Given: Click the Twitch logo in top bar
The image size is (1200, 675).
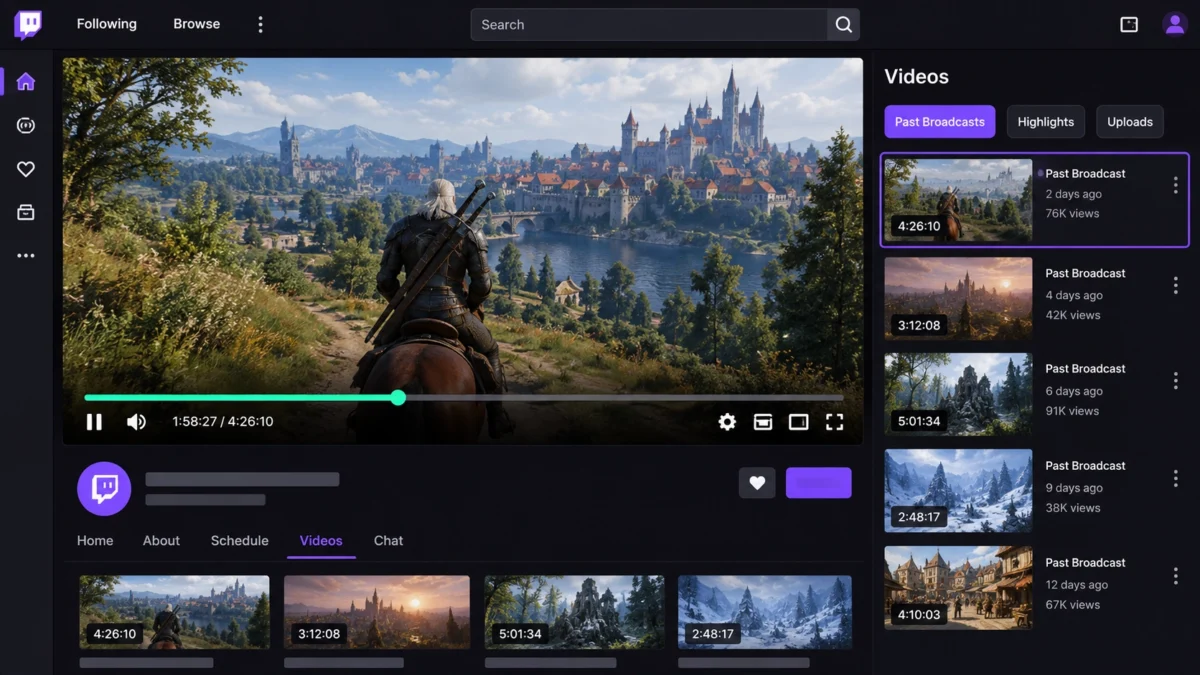Looking at the screenshot, I should [28, 25].
